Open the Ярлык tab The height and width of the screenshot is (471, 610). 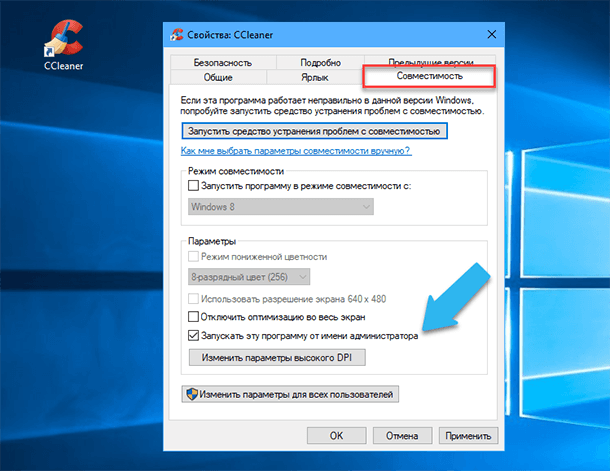[x=315, y=77]
